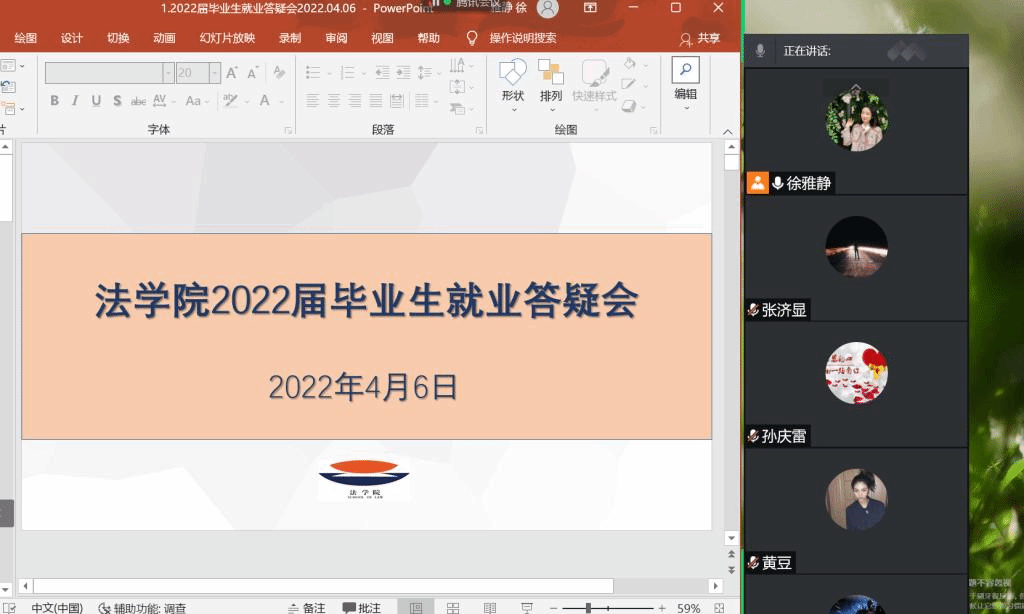Open the 形状 shapes gallery
1024x614 pixels.
click(512, 80)
